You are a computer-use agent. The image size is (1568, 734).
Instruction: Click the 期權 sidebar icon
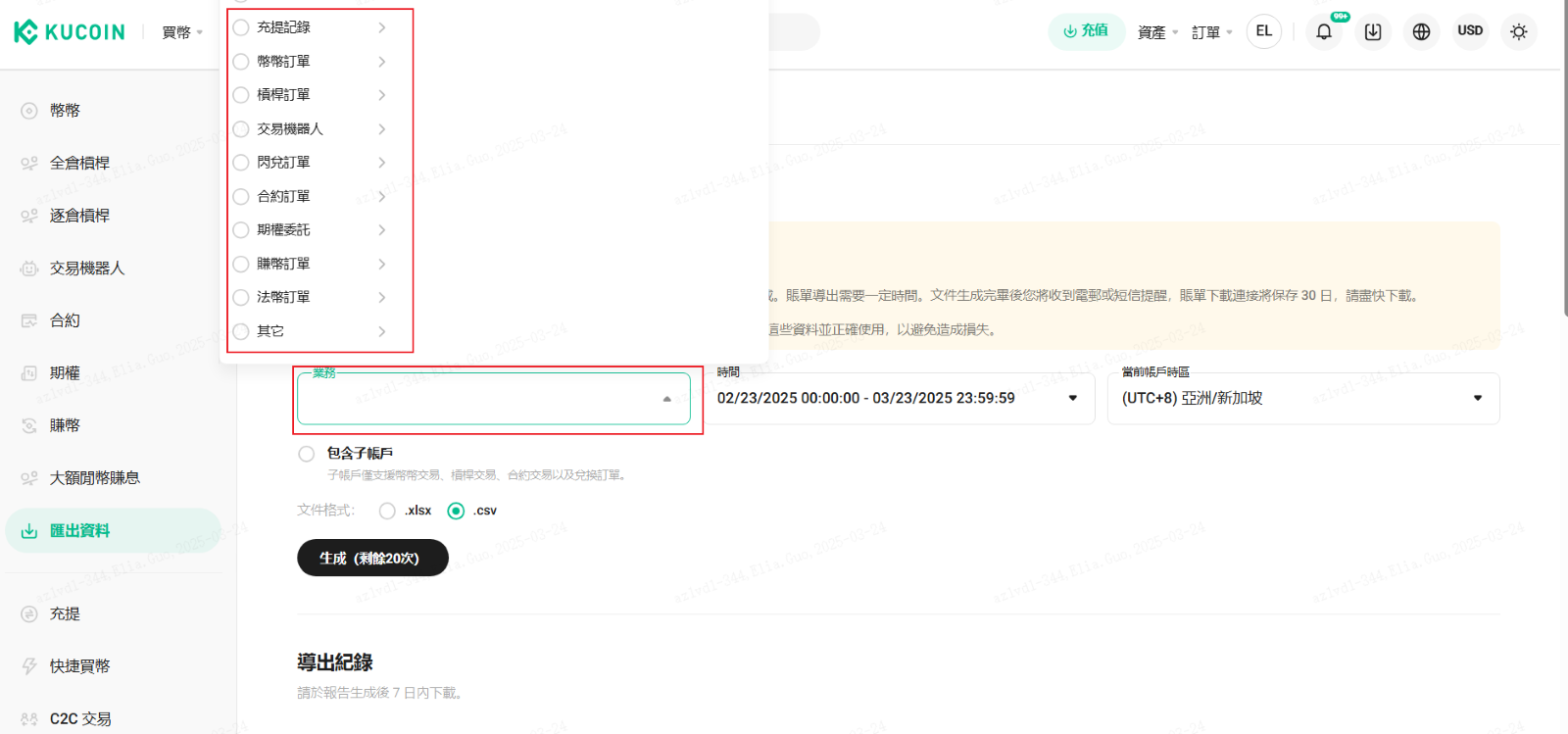point(29,372)
